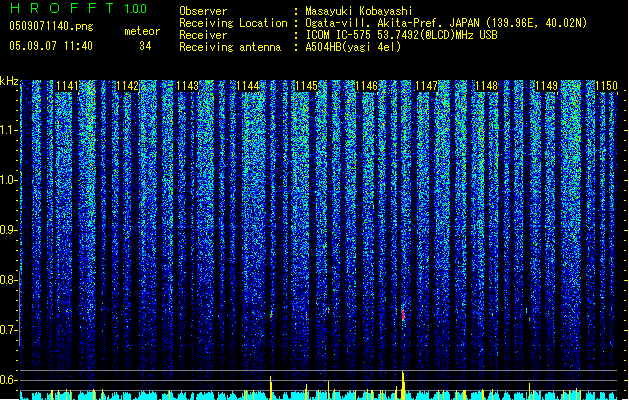Click the 0.8 kHz axis label
629x400 pixels.
[9, 280]
